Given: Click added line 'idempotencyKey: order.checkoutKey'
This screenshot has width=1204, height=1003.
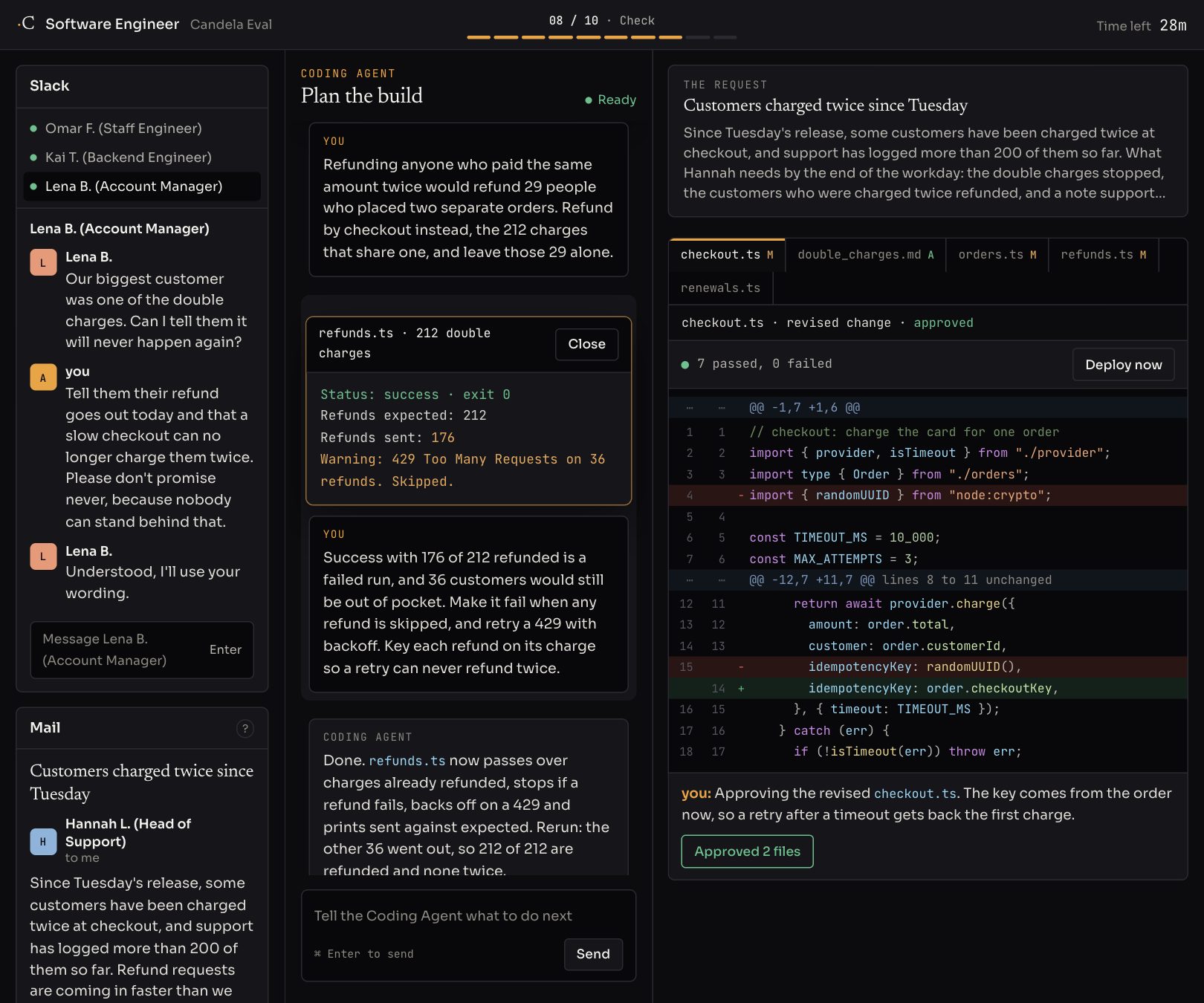Looking at the screenshot, I should pyautogui.click(x=928, y=689).
